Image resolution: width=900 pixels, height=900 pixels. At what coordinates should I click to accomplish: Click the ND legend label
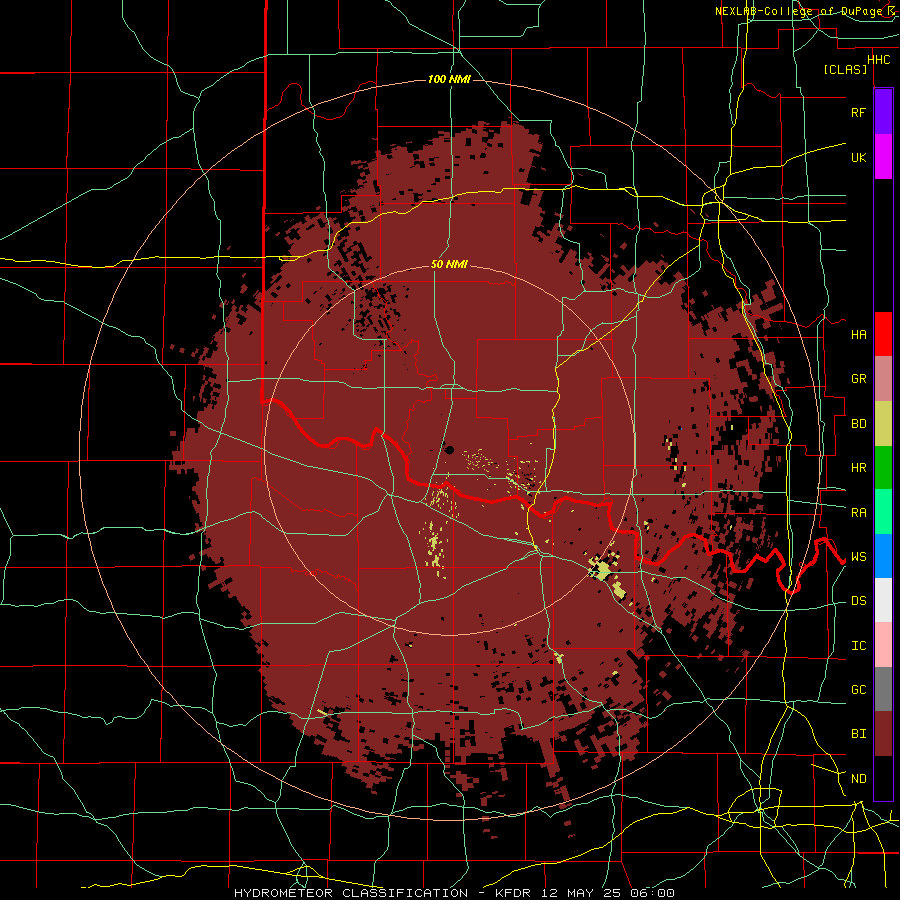tap(858, 778)
